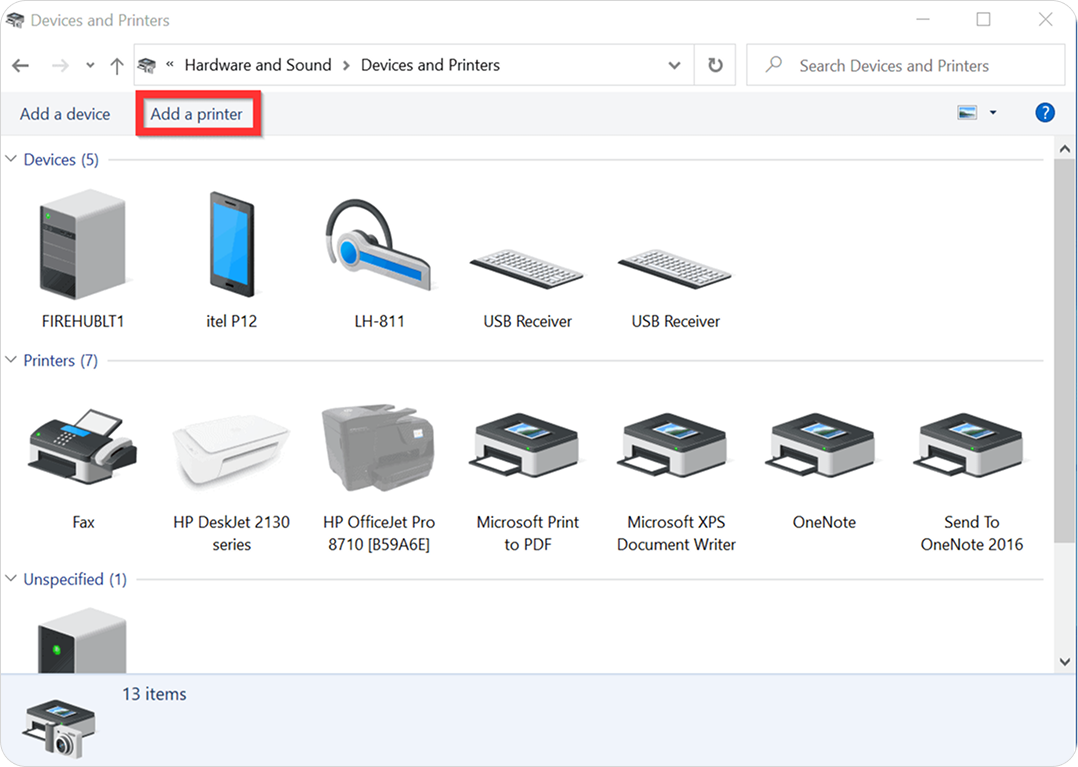The width and height of the screenshot is (1078, 767).
Task: Select the device under Unspecified group
Action: (82, 641)
